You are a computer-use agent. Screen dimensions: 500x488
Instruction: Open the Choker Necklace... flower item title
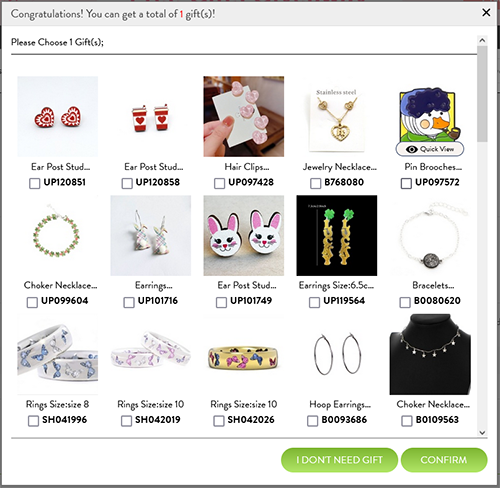pos(60,285)
